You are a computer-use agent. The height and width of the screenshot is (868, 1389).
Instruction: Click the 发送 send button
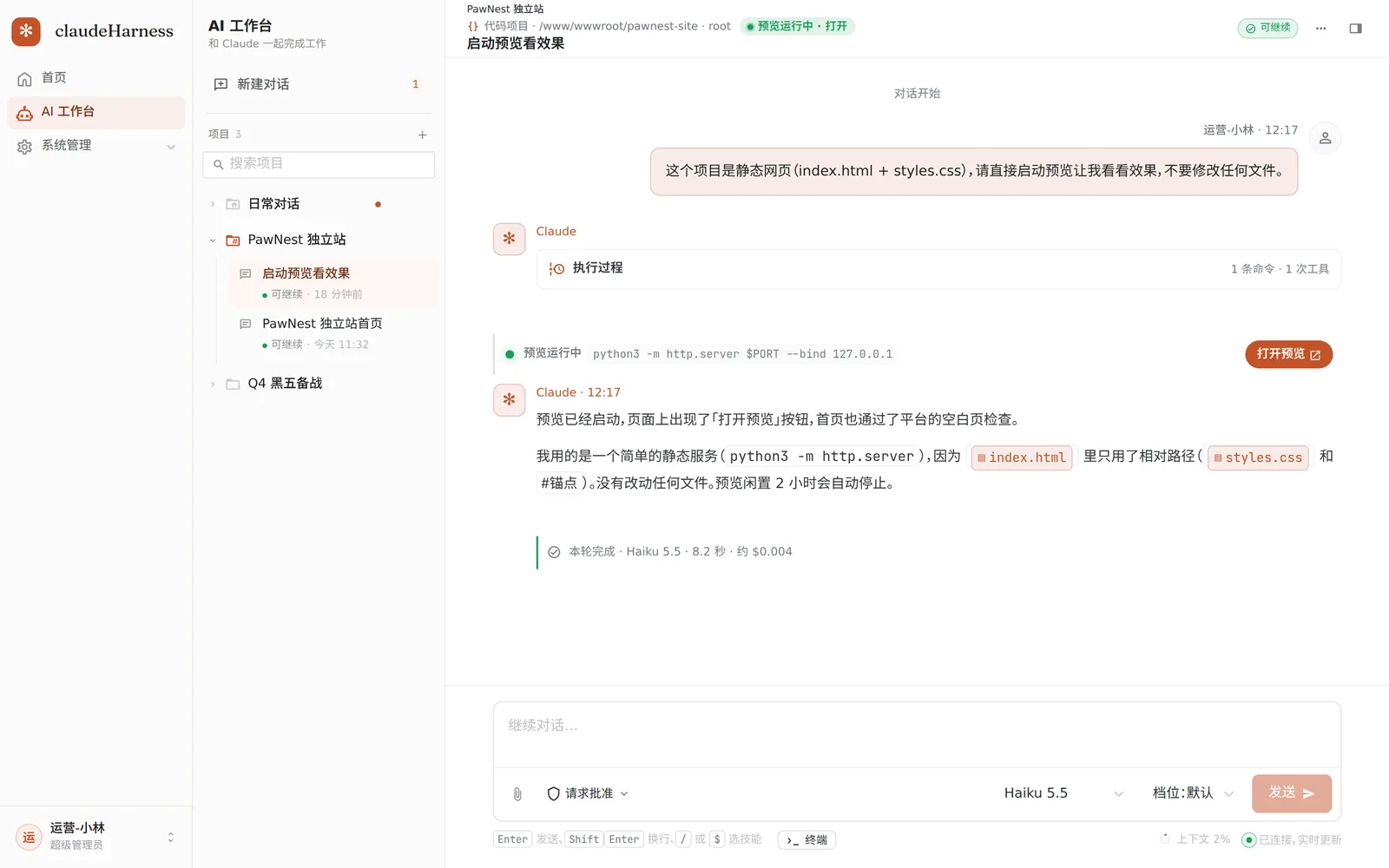pyautogui.click(x=1291, y=793)
